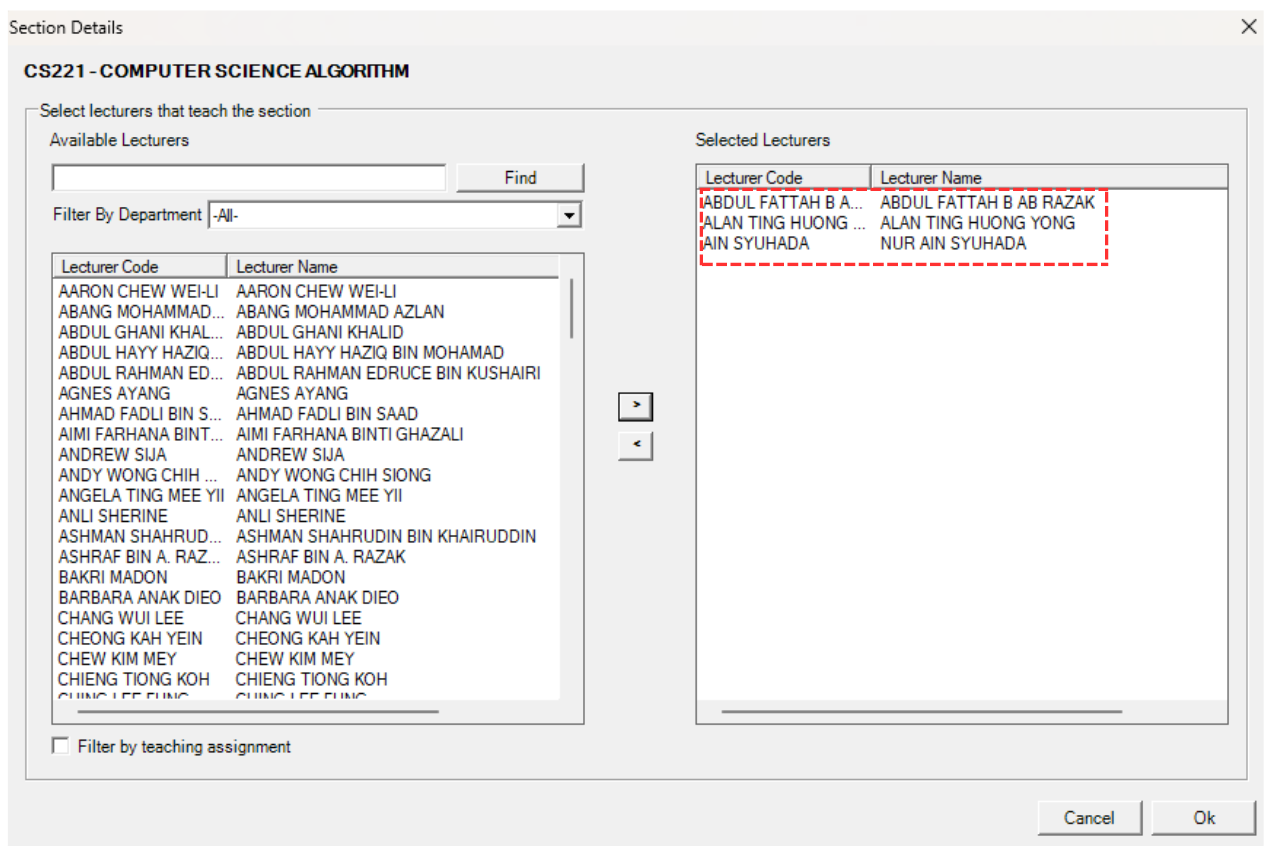1268x850 pixels.
Task: Click the available lecturers vertical scrollbar
Action: (x=572, y=308)
